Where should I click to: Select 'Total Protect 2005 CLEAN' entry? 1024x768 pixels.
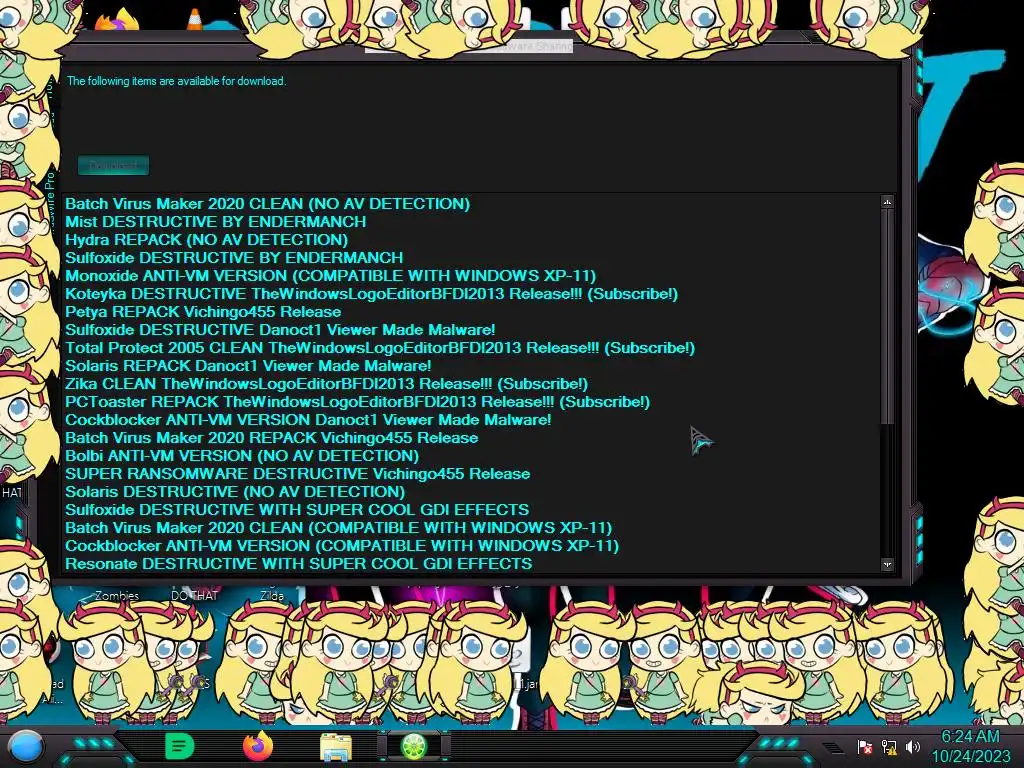(379, 348)
